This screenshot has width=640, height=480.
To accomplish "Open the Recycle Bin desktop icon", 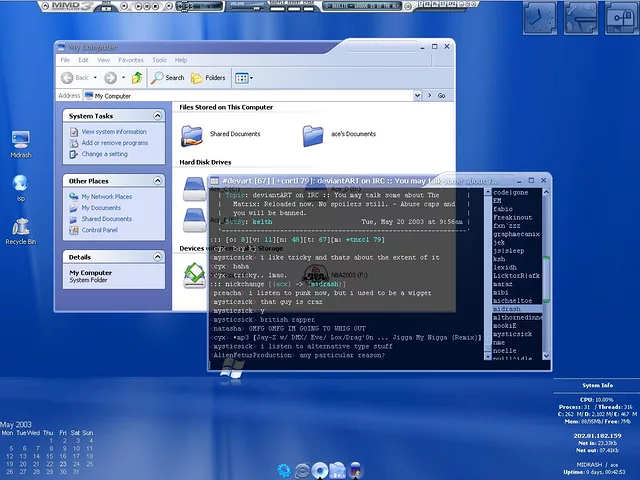I will (x=21, y=231).
